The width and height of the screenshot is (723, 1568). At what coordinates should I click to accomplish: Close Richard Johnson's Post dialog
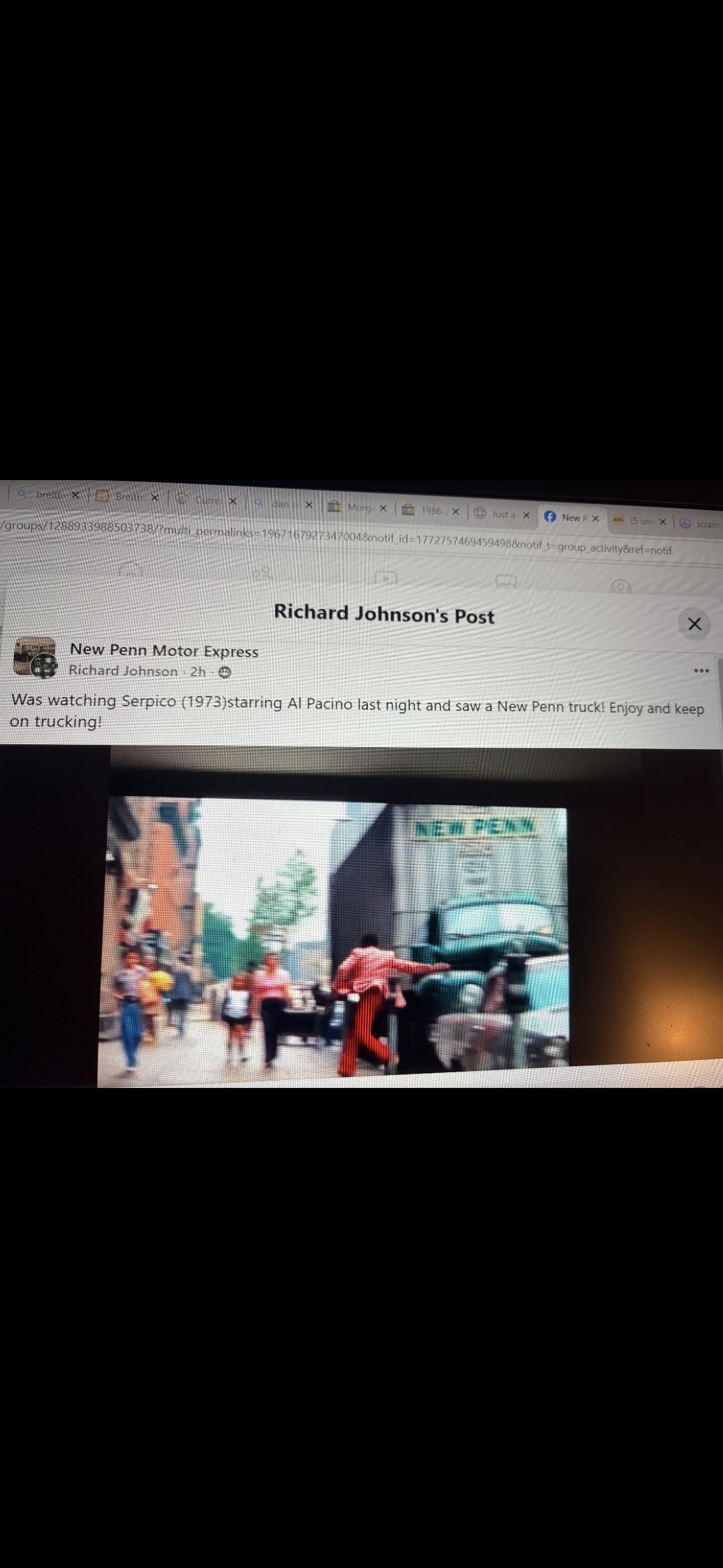694,624
